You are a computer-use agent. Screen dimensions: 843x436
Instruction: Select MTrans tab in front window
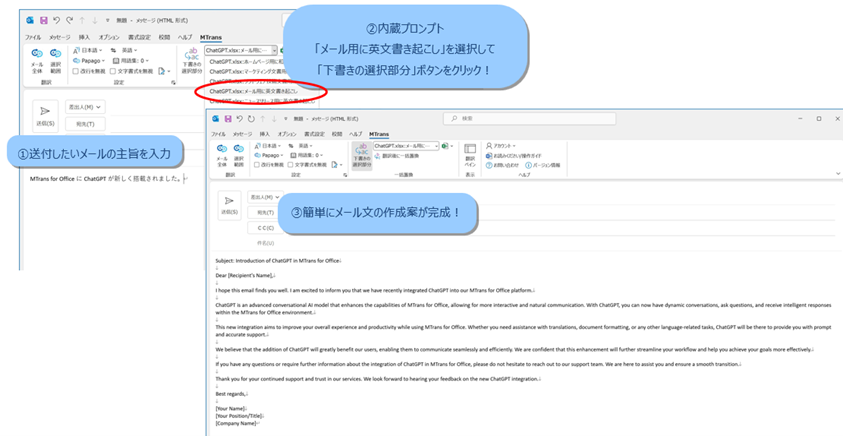pos(379,134)
